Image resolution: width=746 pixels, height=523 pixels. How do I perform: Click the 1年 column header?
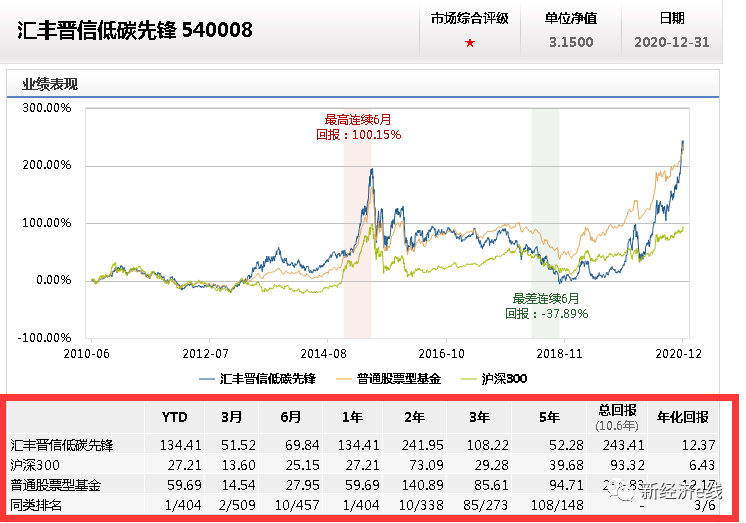pyautogui.click(x=353, y=417)
